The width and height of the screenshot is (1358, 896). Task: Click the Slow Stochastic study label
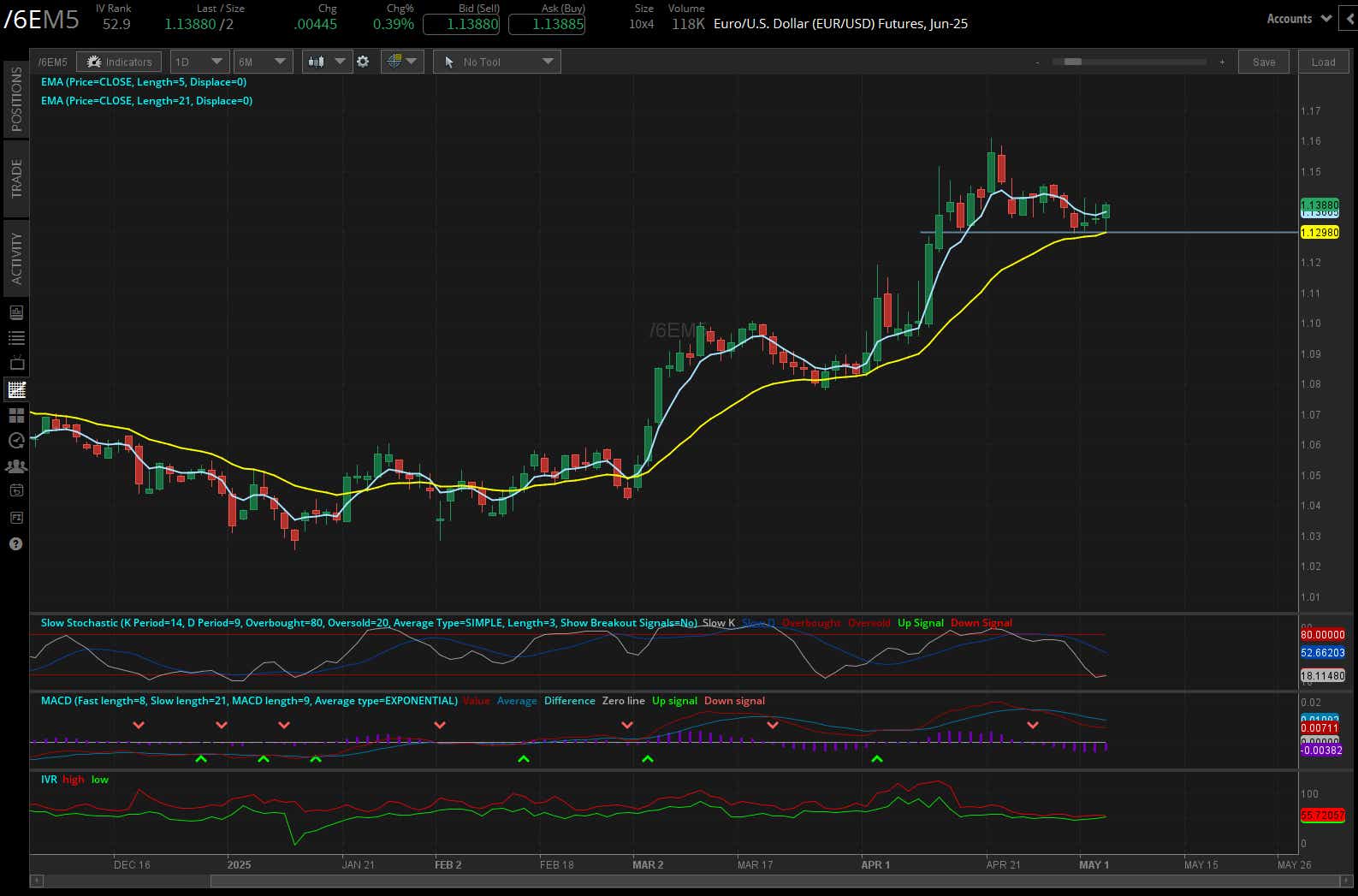[x=369, y=623]
